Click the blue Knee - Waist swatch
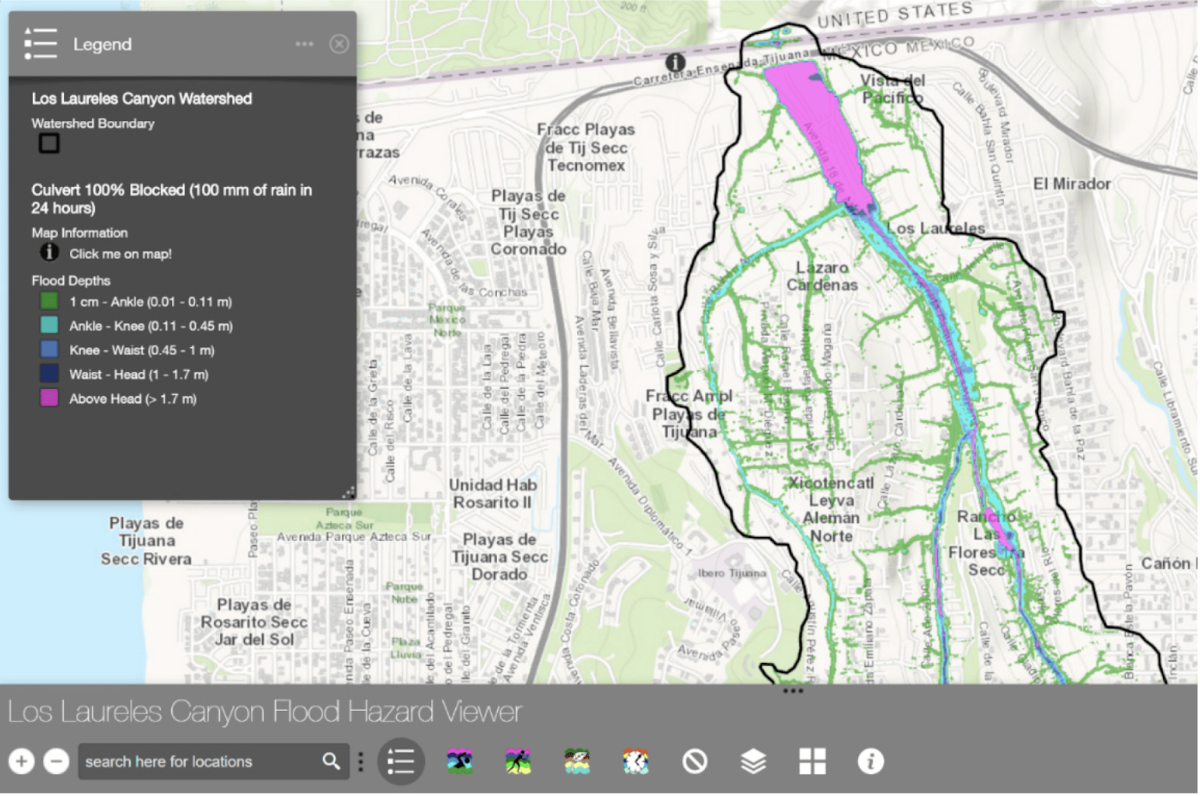This screenshot has height=796, width=1200. click(x=49, y=350)
